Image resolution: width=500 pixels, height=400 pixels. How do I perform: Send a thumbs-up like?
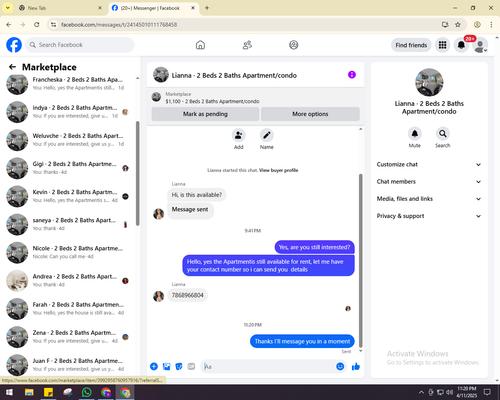coord(356,367)
